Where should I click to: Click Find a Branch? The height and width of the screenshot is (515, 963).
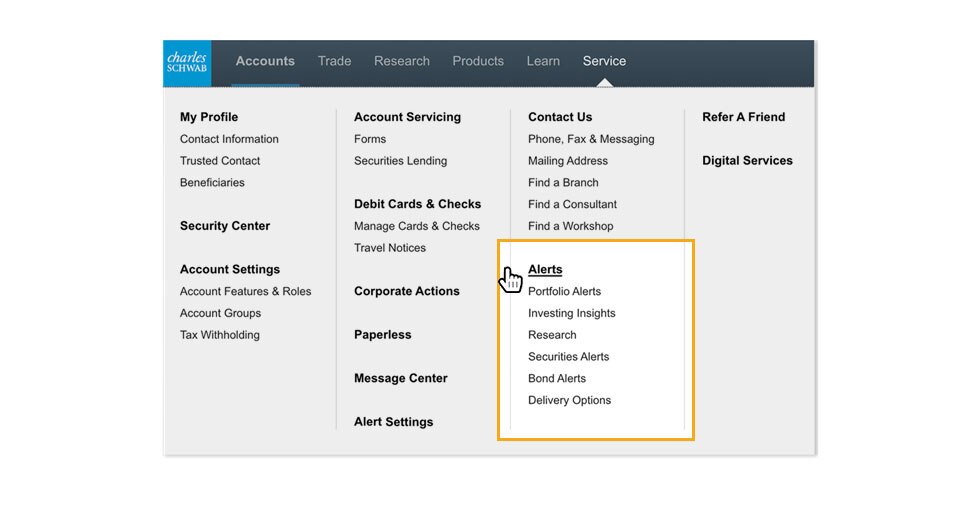tap(563, 183)
